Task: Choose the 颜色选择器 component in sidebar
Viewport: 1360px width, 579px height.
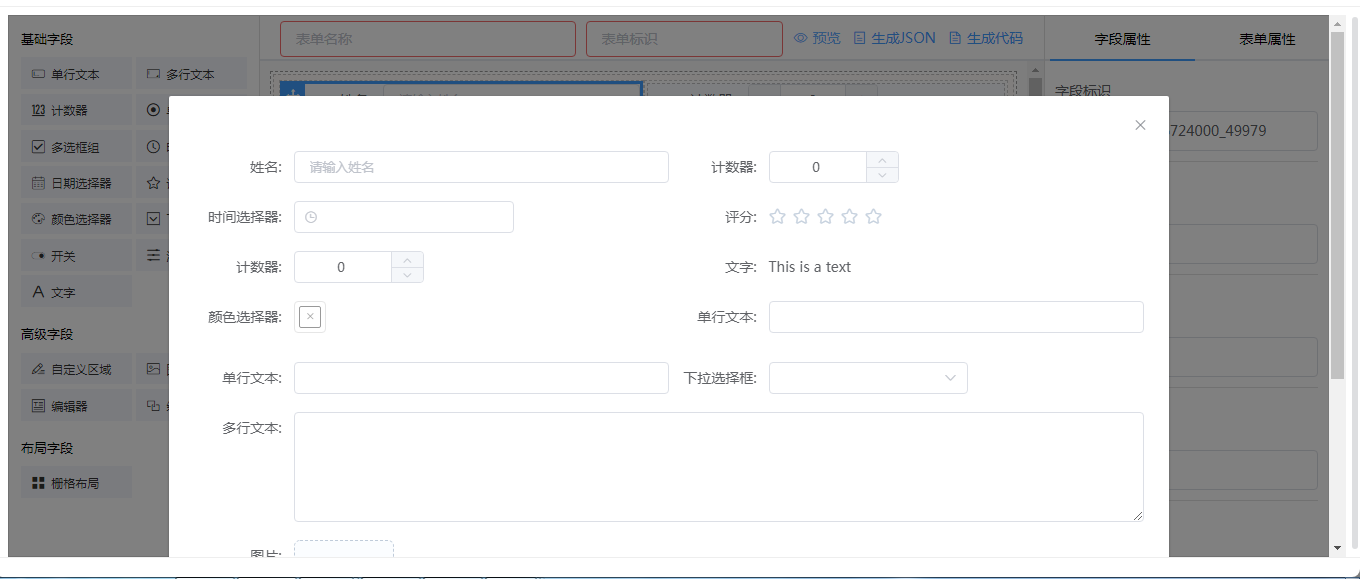Action: 76,219
